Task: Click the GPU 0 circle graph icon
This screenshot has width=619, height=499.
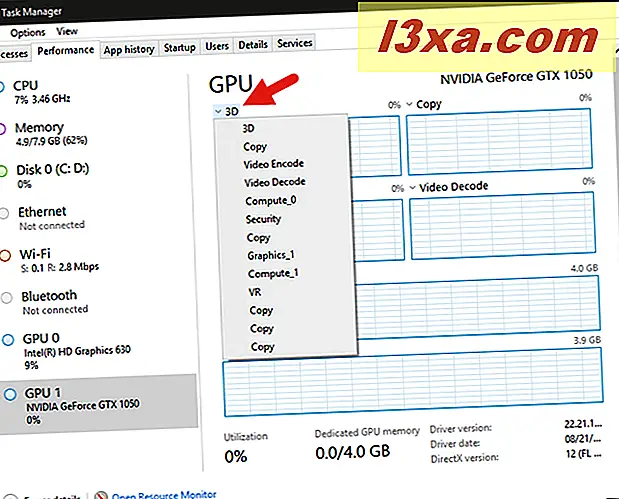Action: (8, 340)
